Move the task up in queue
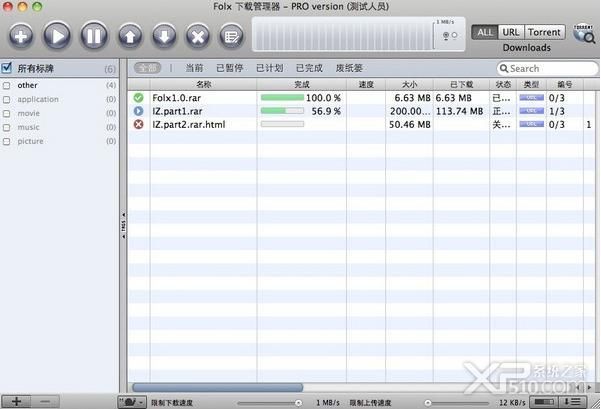This screenshot has height=409, width=601. 130,37
